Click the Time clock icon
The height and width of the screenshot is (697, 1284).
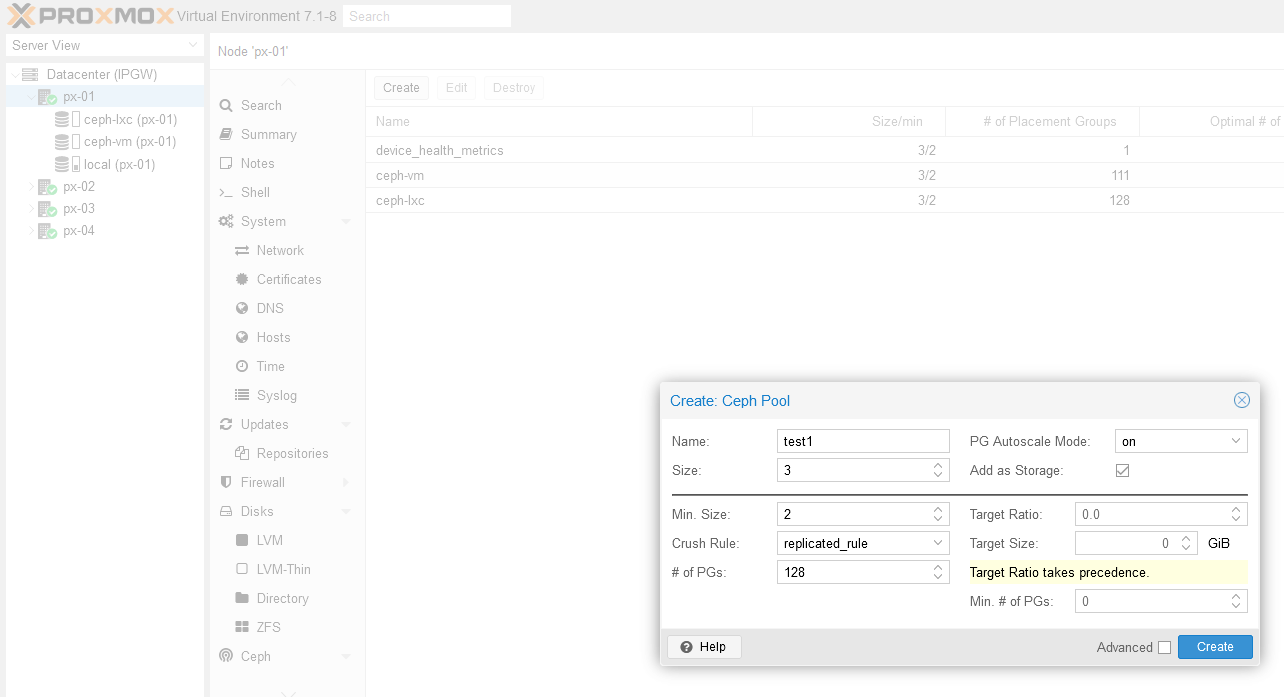tap(242, 366)
